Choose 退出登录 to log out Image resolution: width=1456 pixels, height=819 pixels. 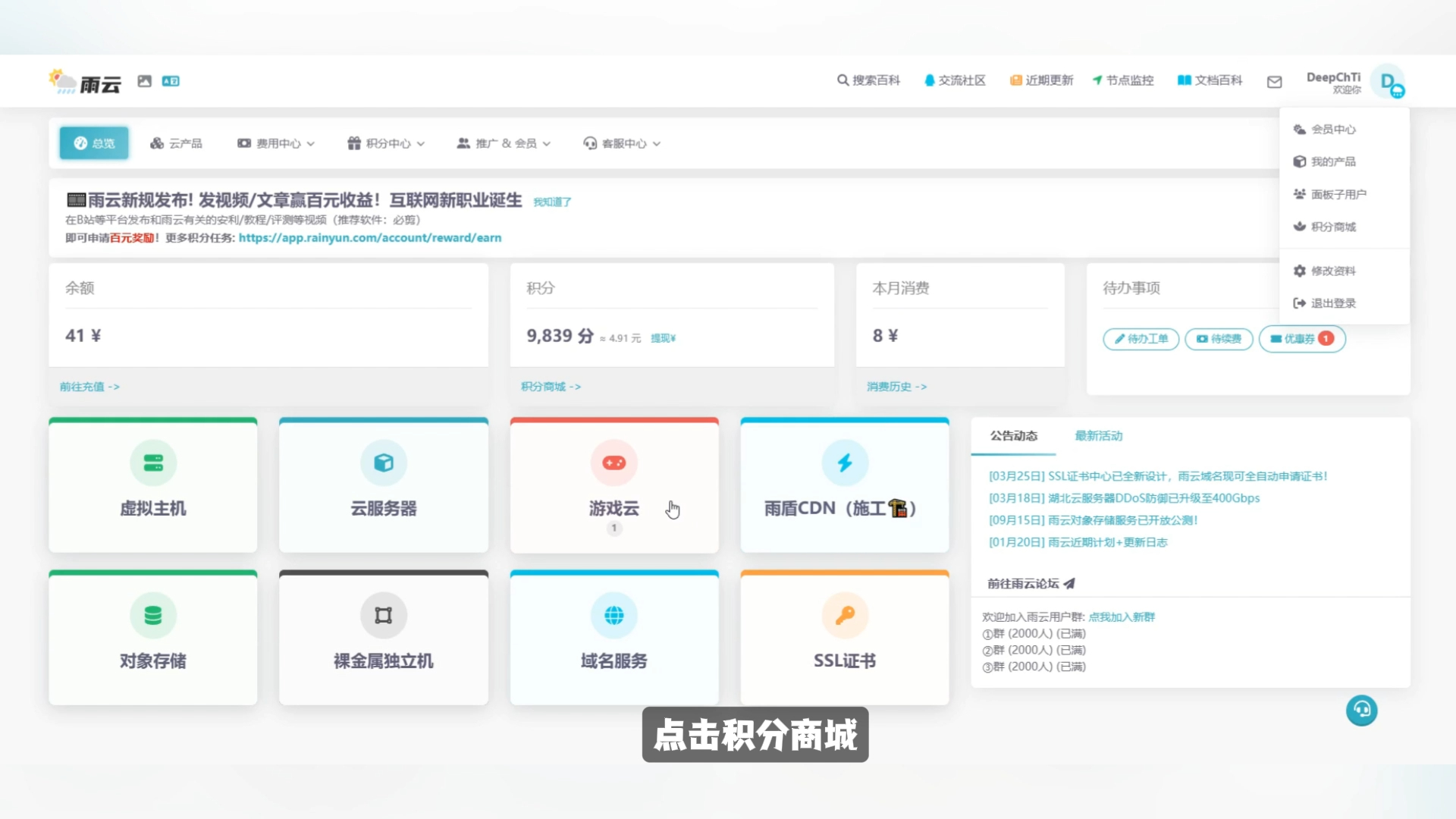[x=1344, y=303]
